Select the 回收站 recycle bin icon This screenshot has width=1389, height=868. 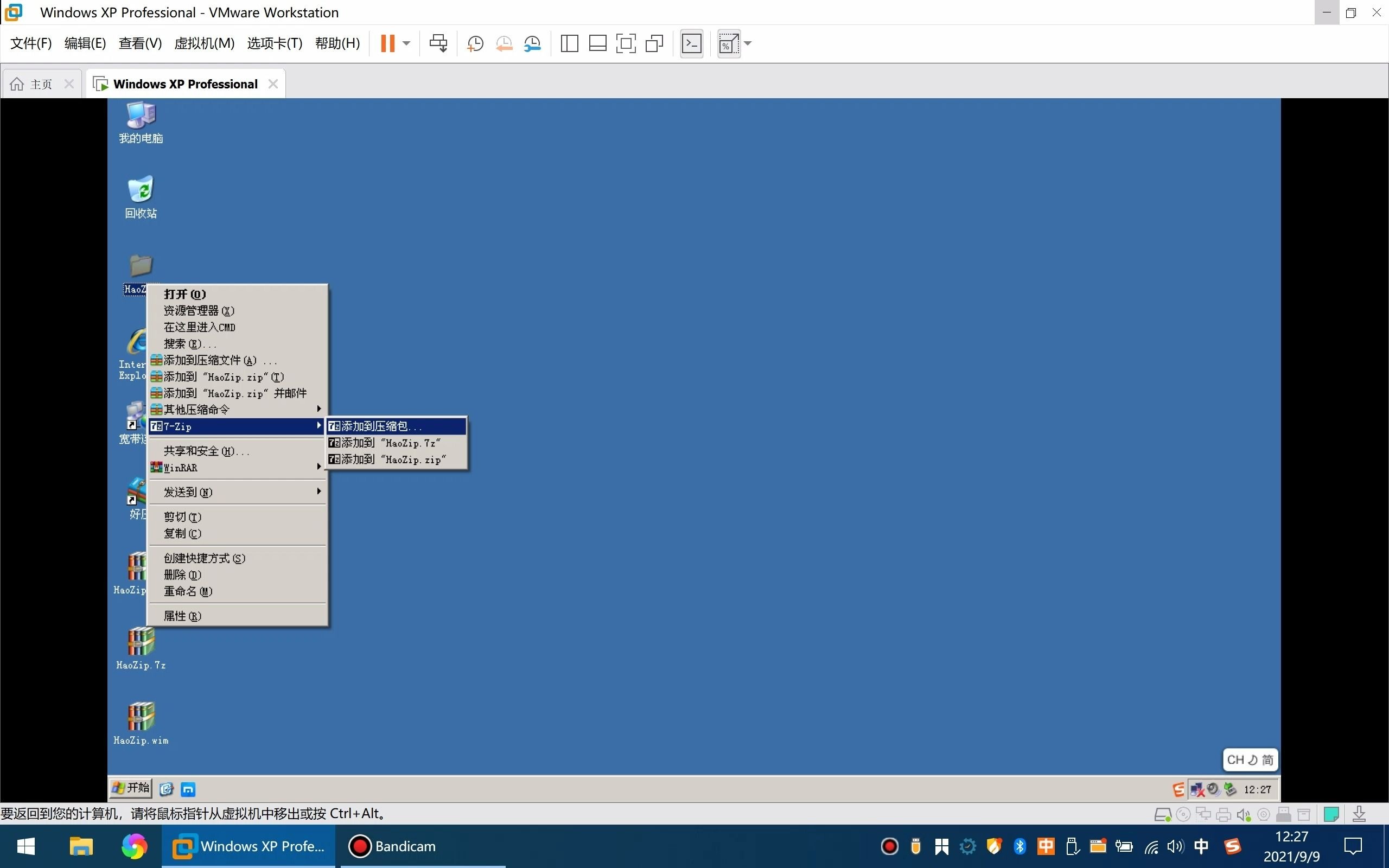coord(141,197)
